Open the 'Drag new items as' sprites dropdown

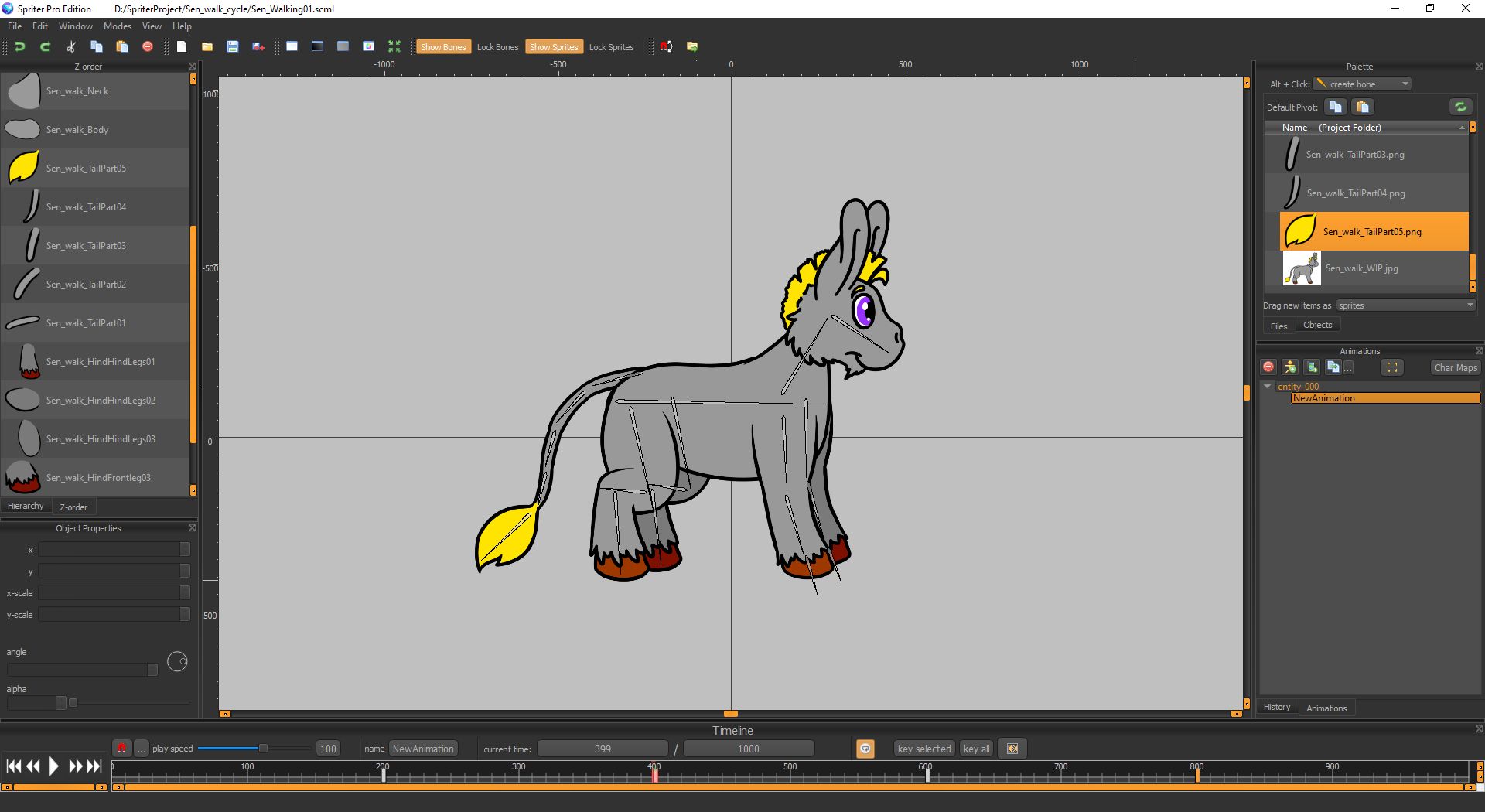1405,305
